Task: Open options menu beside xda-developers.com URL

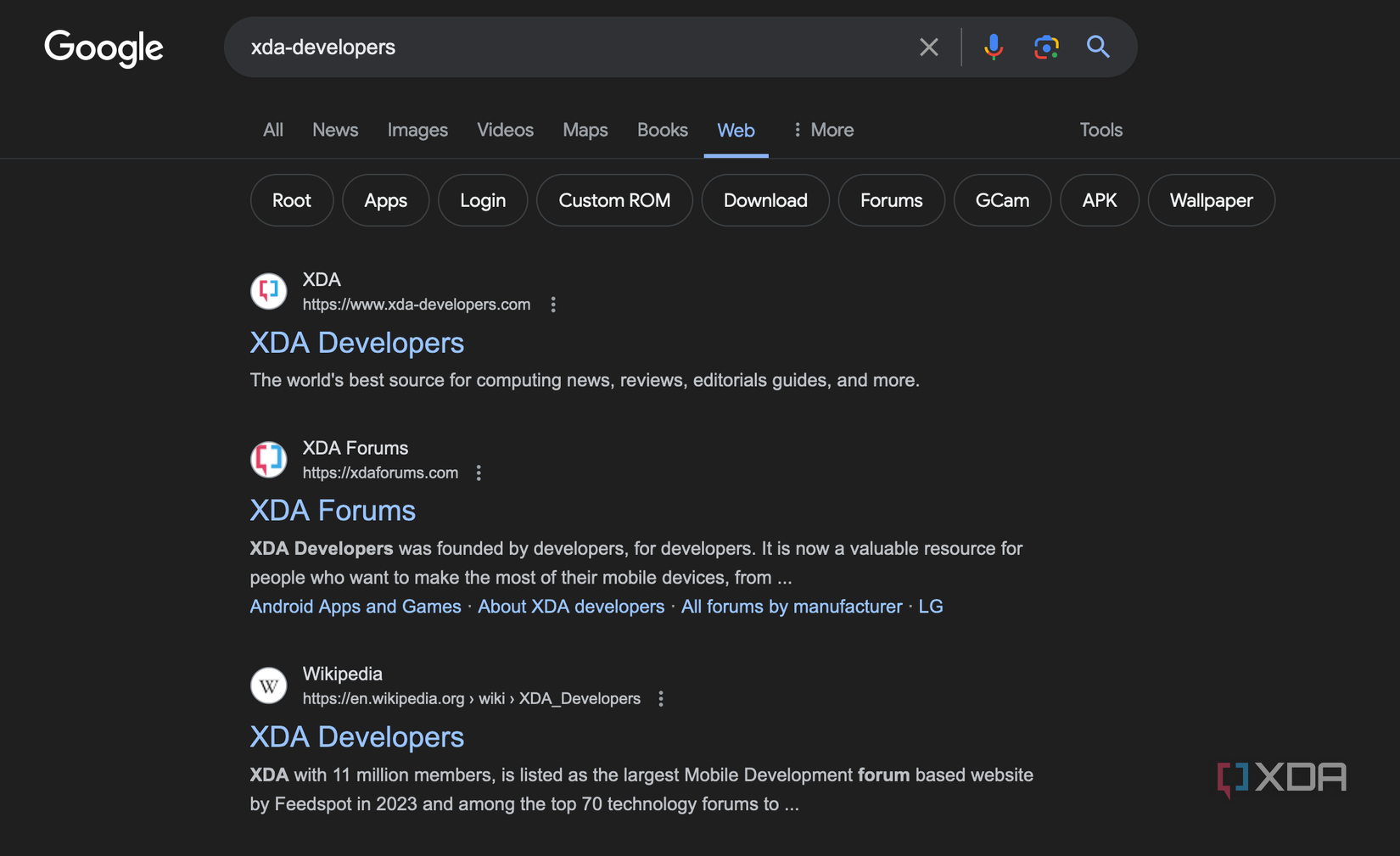Action: [553, 305]
